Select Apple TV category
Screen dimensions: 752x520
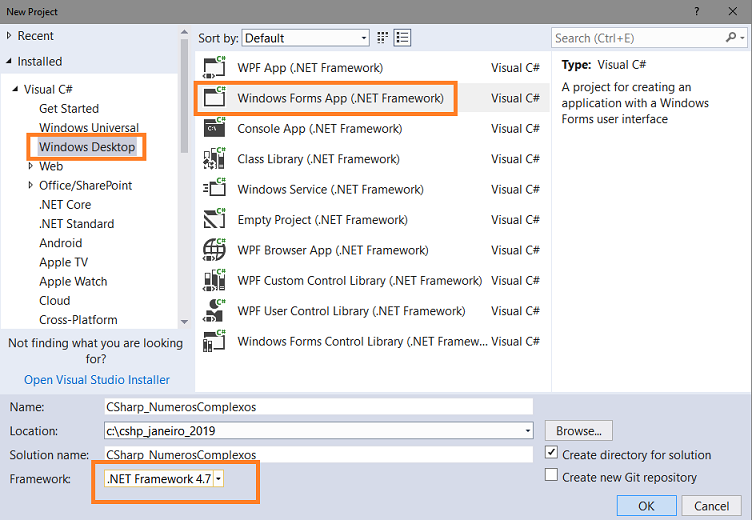point(63,262)
